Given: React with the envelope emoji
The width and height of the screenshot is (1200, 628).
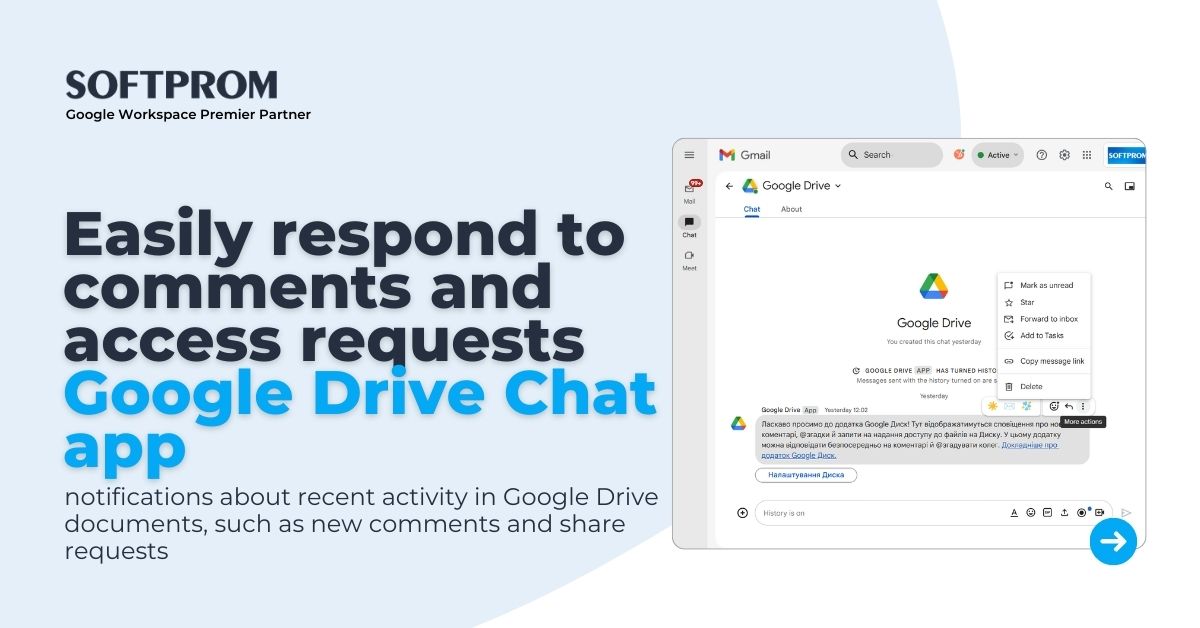Looking at the screenshot, I should click(x=1010, y=406).
